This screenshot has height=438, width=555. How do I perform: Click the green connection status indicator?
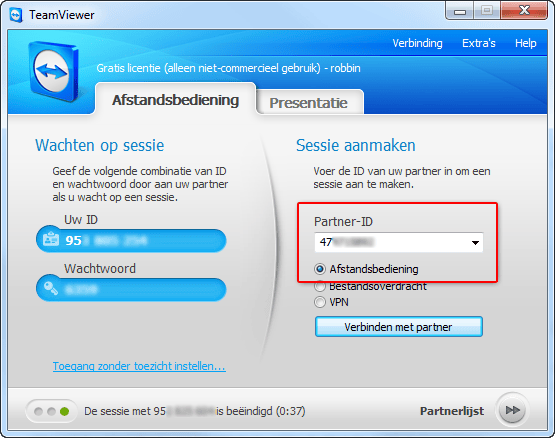64,411
